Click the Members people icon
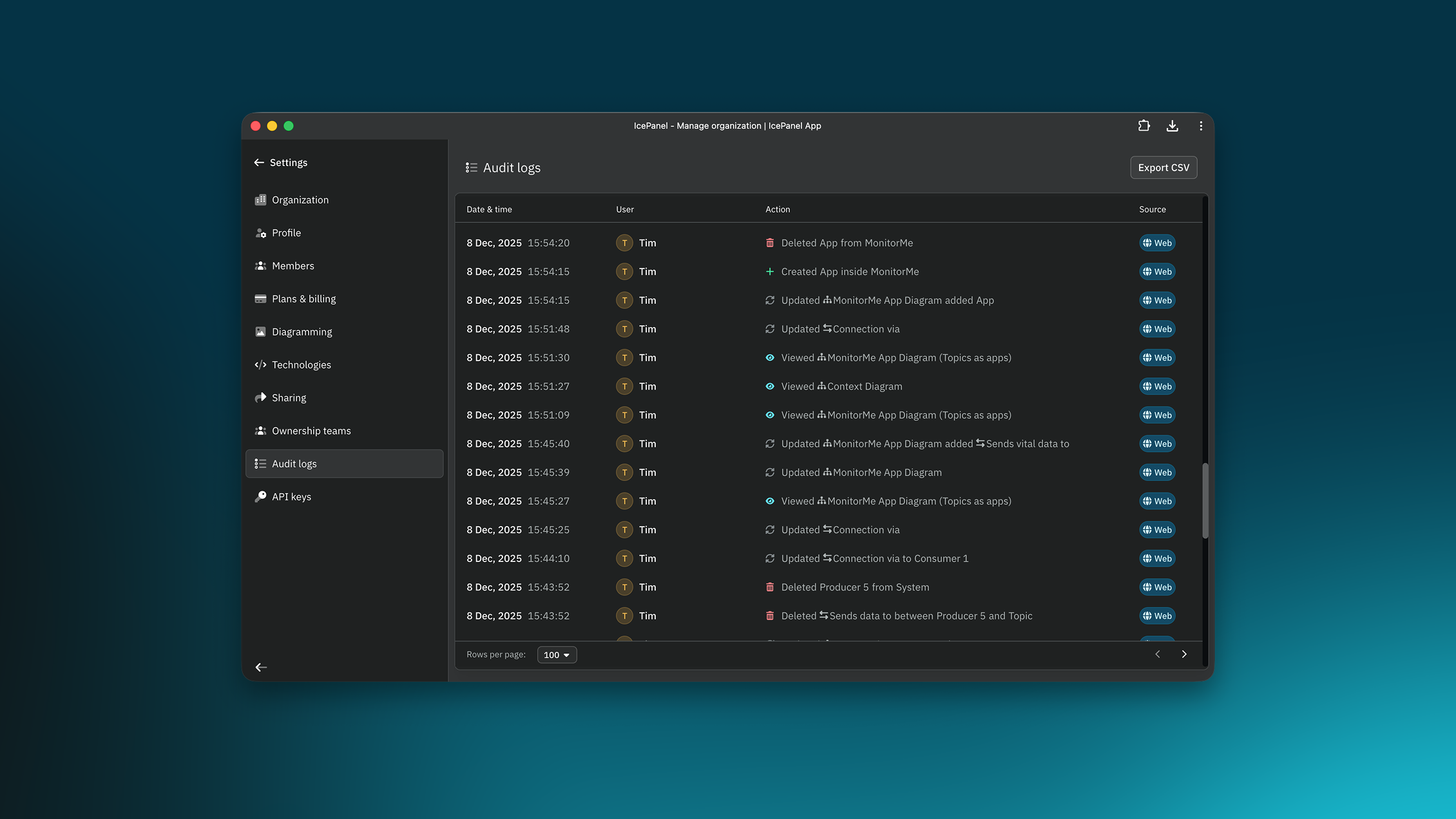The height and width of the screenshot is (819, 1456). tap(260, 265)
